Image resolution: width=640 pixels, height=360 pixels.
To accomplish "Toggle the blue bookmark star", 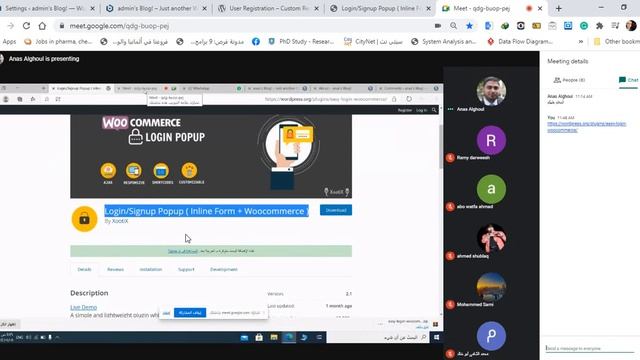I will pos(469,26).
